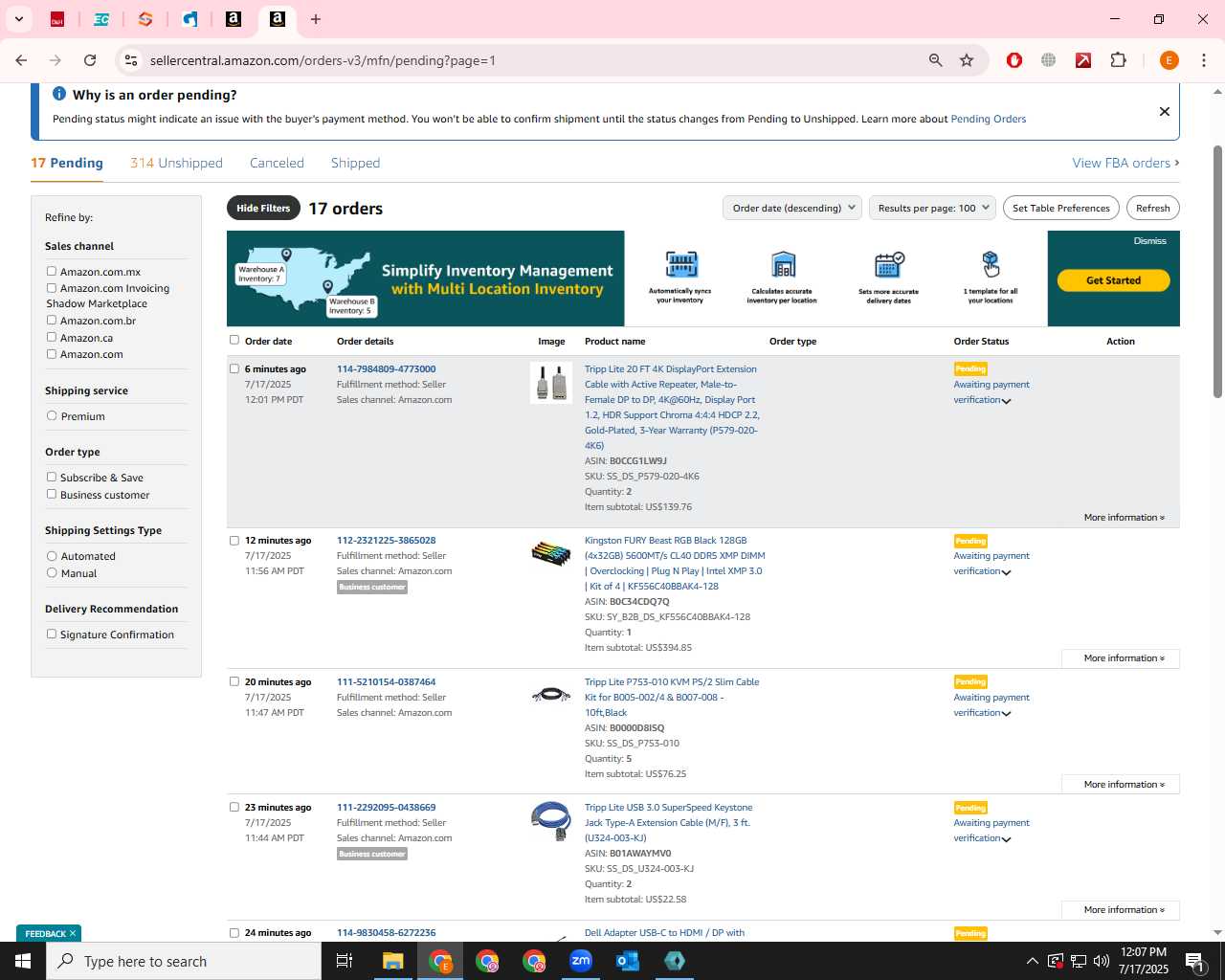
Task: Check Subscribe & Save order type
Action: click(52, 477)
